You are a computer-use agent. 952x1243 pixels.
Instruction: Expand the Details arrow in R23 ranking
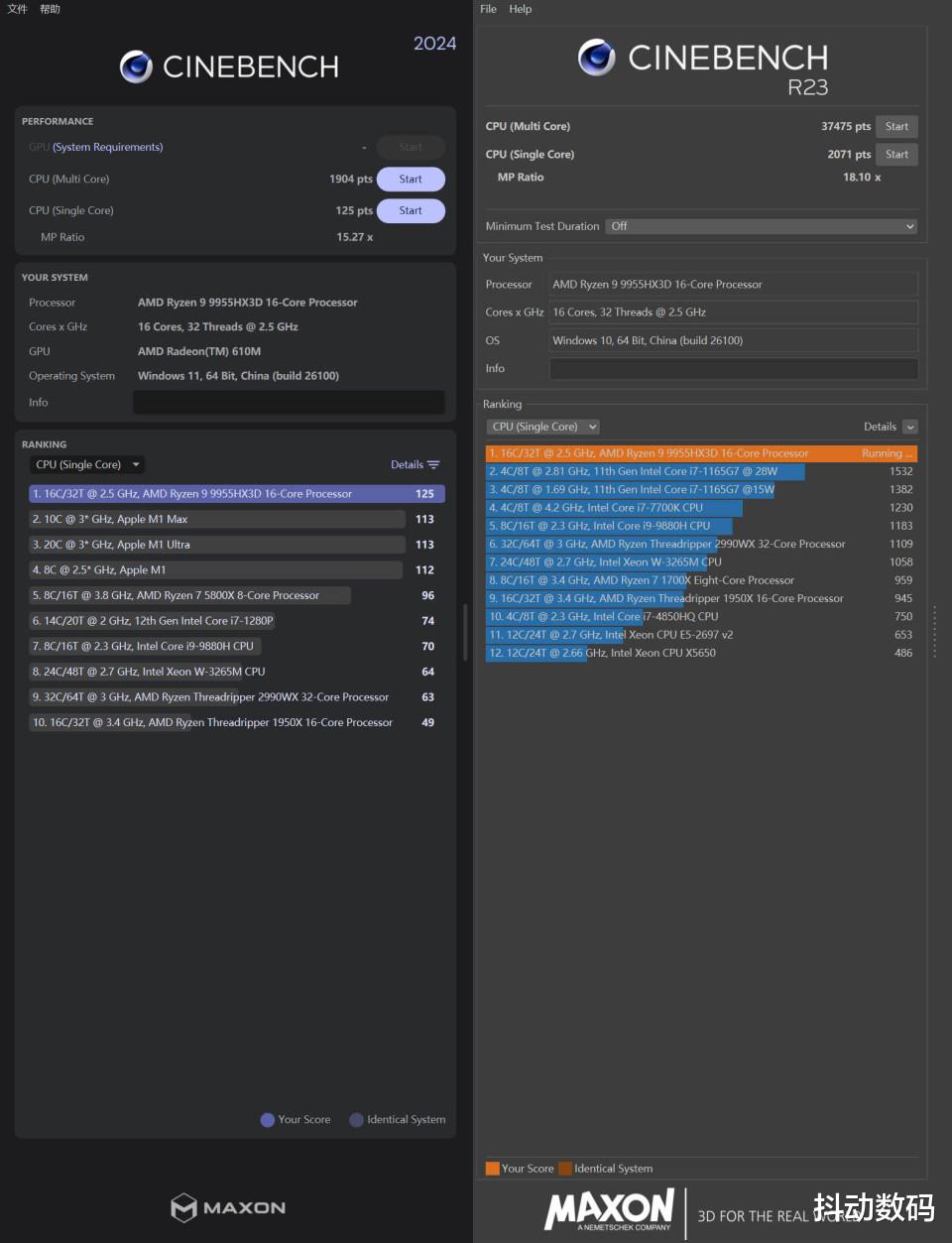pos(910,427)
